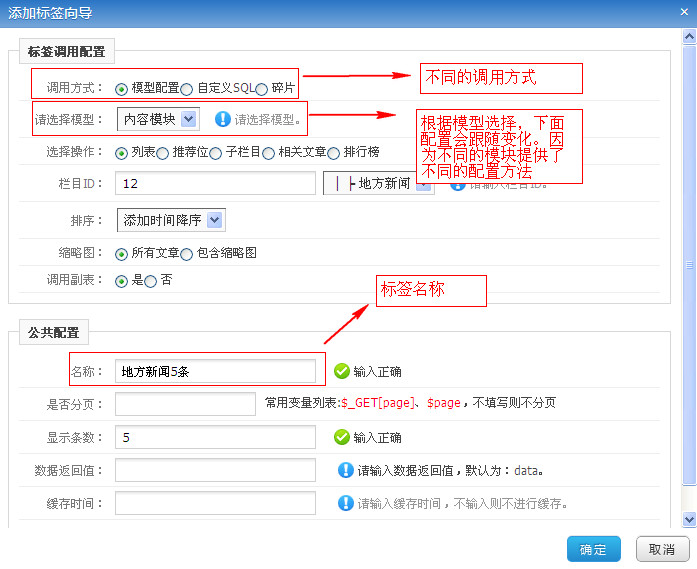Click the 取消 button
The width and height of the screenshot is (697, 569).
point(661,549)
